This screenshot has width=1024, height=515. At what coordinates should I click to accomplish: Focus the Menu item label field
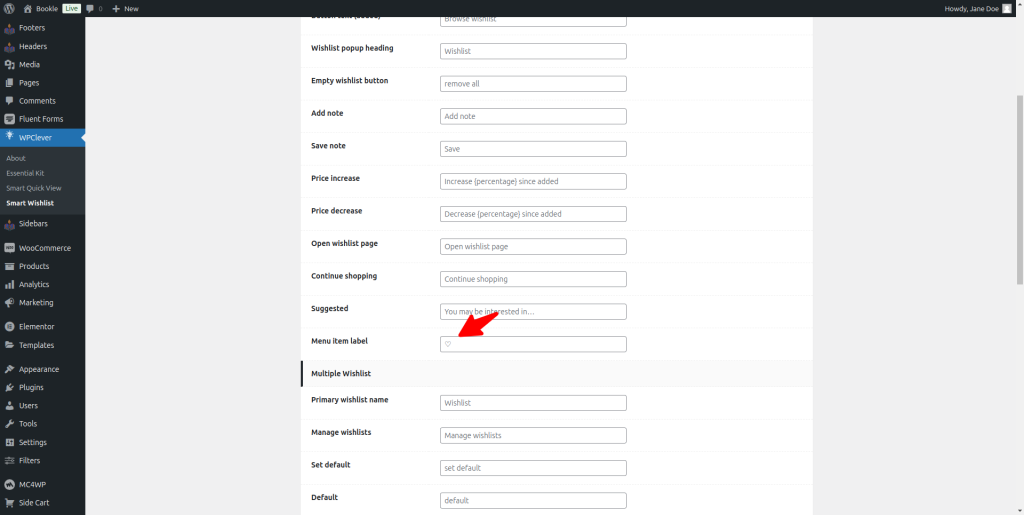coord(533,344)
